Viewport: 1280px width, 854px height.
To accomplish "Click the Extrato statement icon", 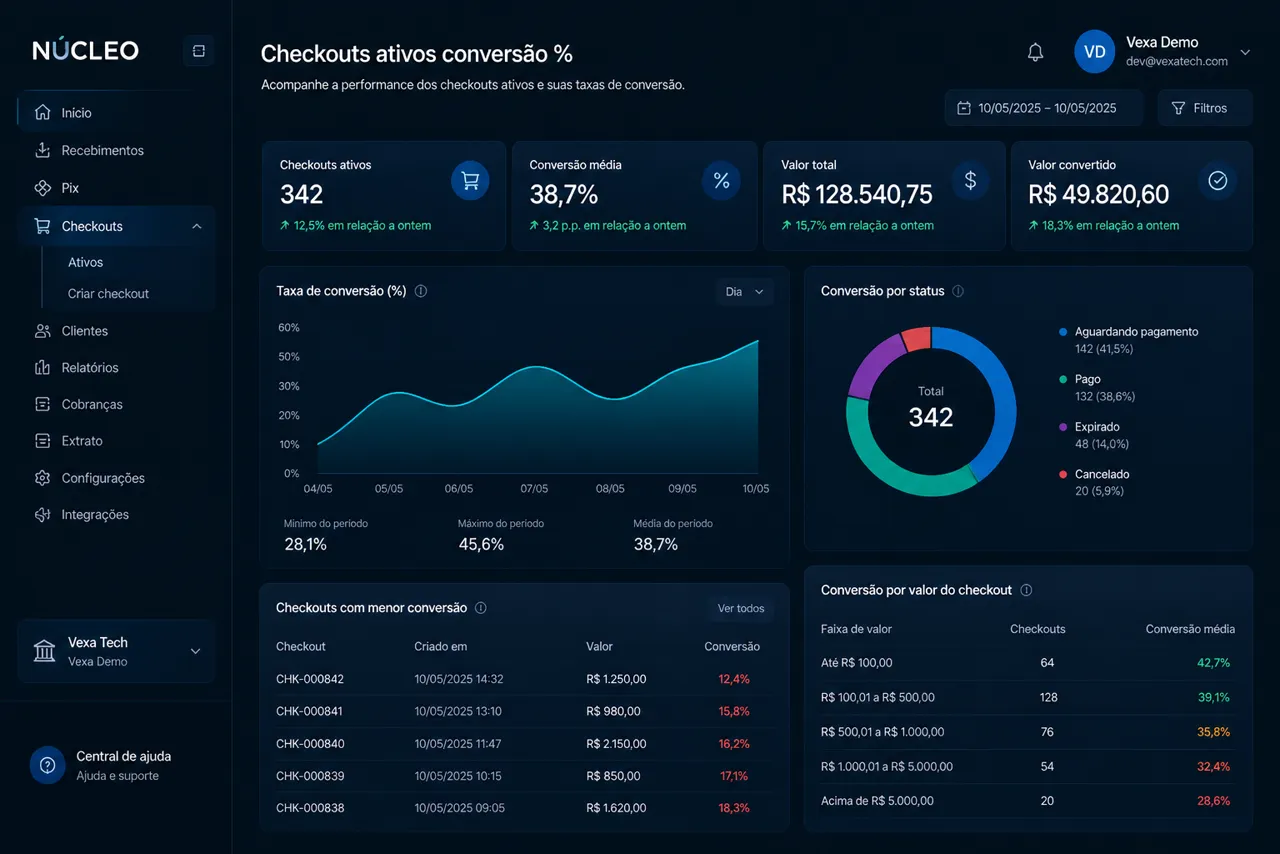I will (42, 441).
